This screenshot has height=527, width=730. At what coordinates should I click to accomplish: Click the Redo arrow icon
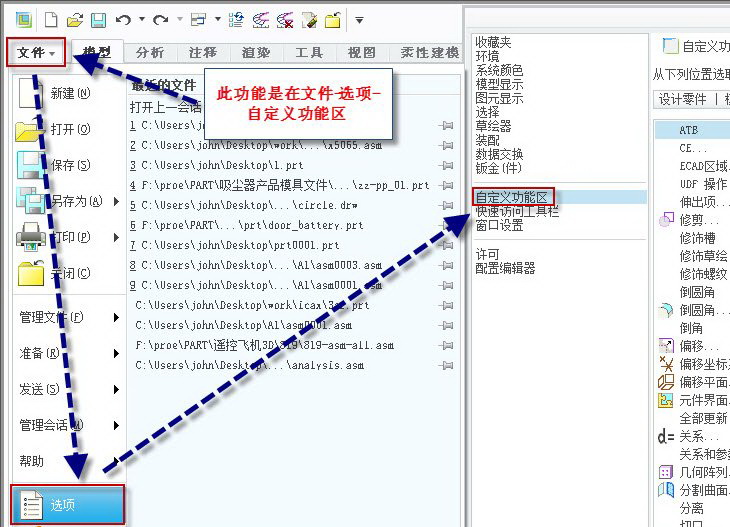point(161,20)
